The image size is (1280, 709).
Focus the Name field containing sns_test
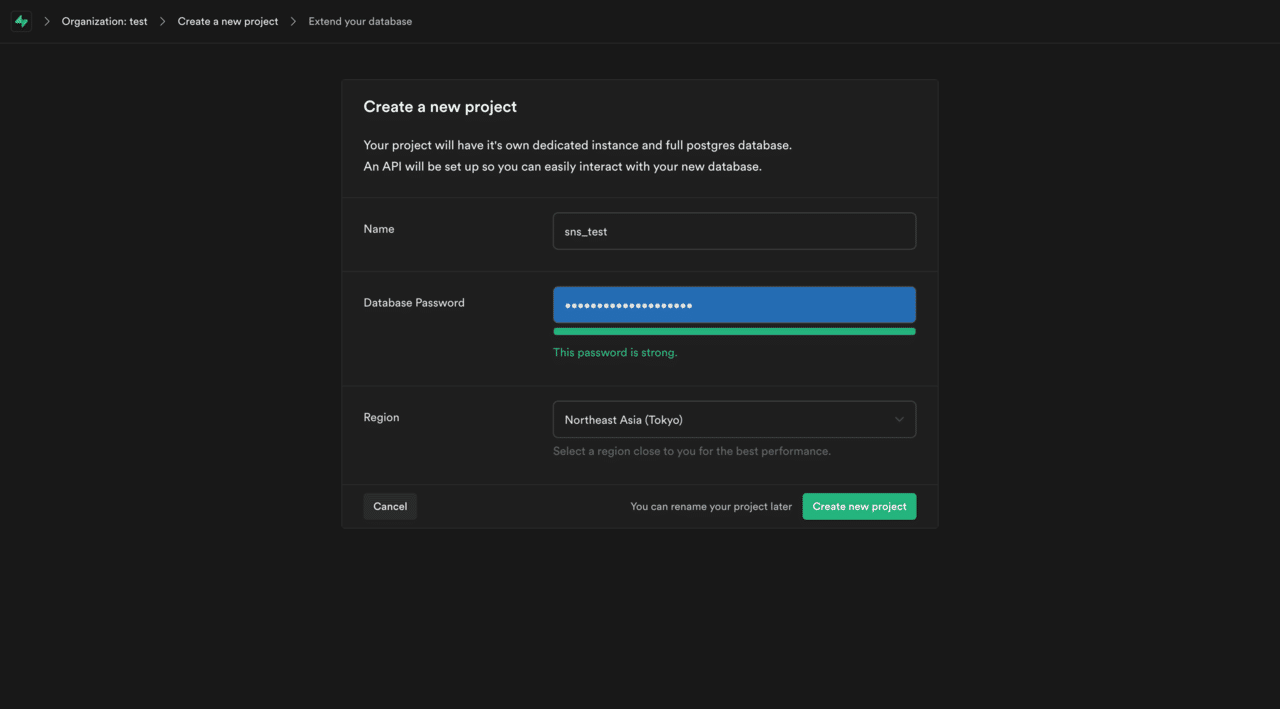734,231
